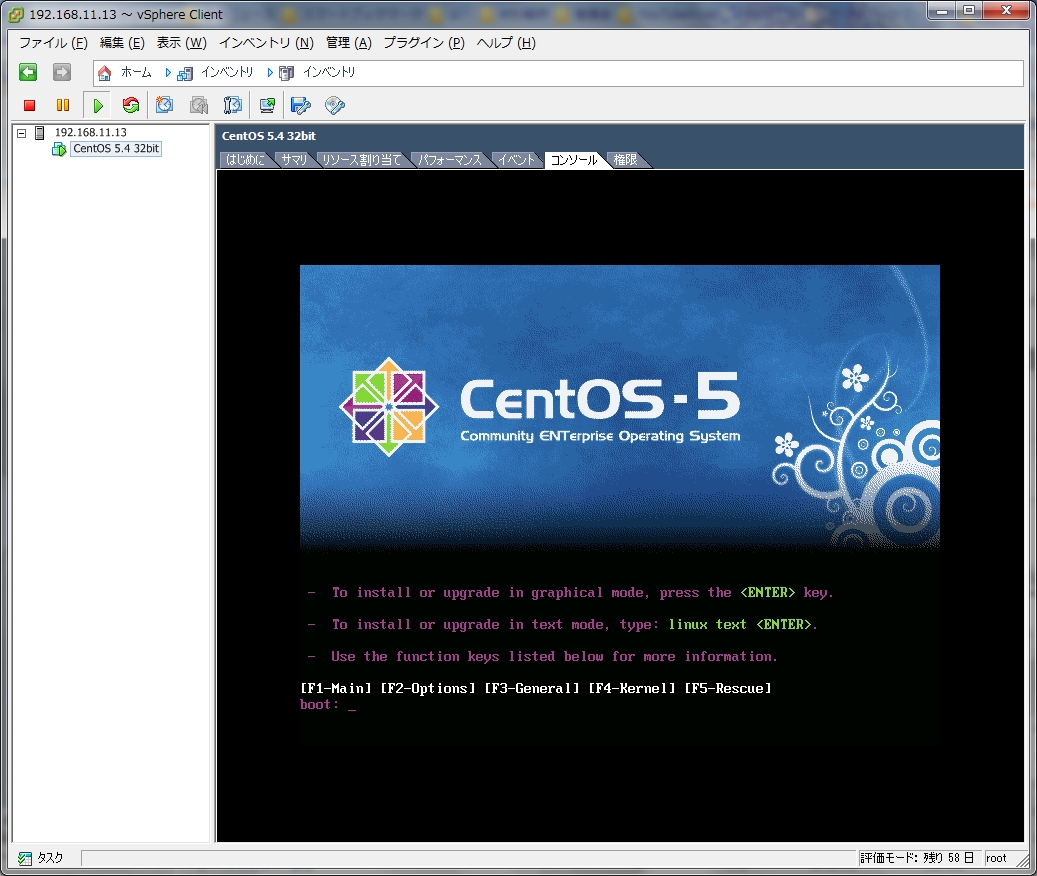
Task: Click ホーム link in navigation bar
Action: [136, 72]
